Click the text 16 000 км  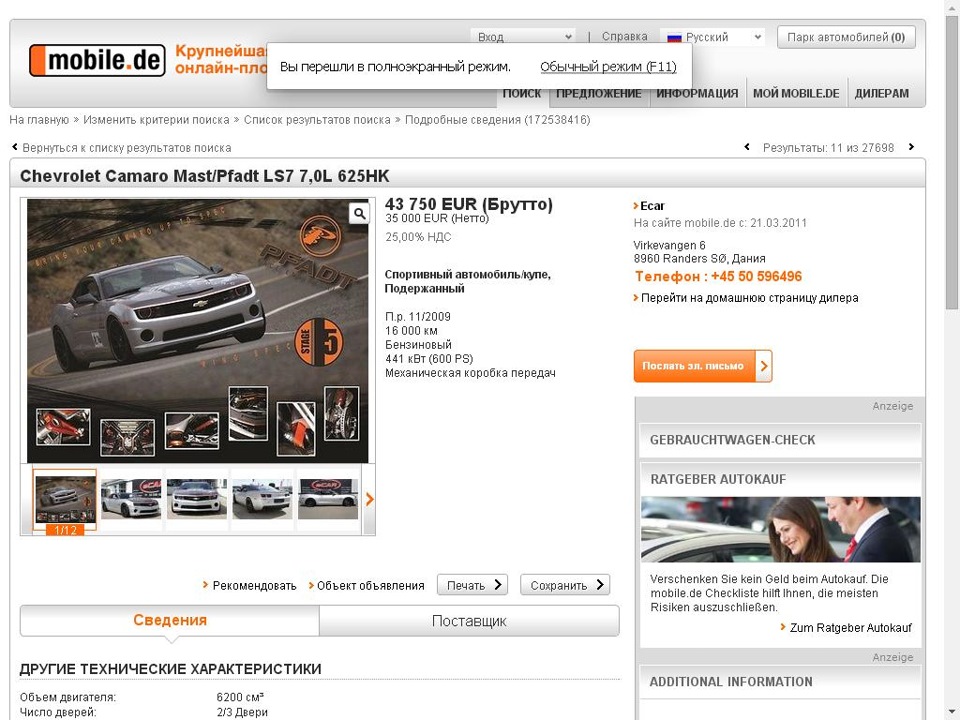point(411,331)
